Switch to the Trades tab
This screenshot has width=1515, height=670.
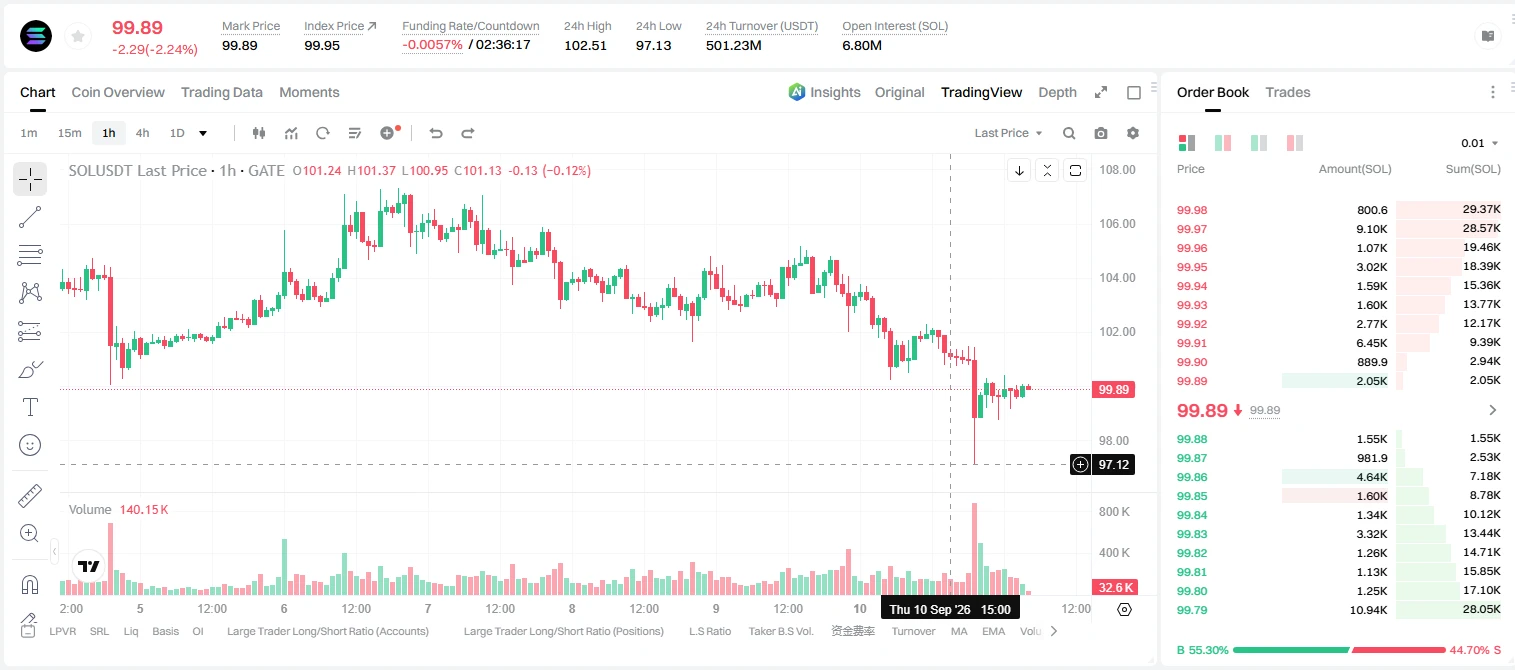pos(1287,92)
